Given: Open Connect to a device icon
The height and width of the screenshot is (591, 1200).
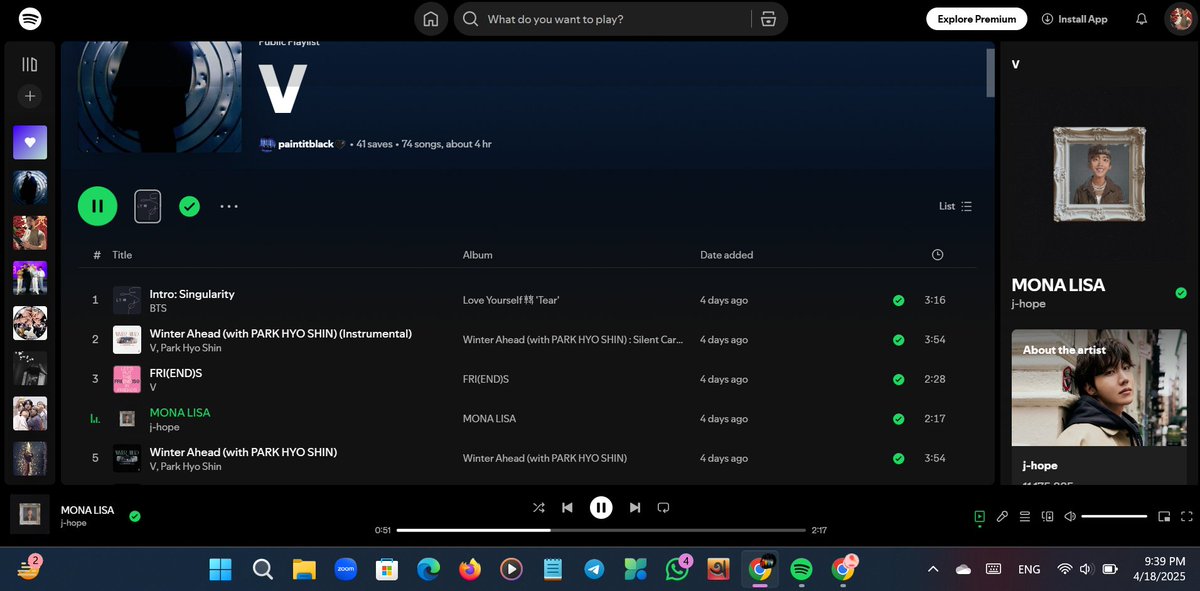Looking at the screenshot, I should tap(1048, 516).
